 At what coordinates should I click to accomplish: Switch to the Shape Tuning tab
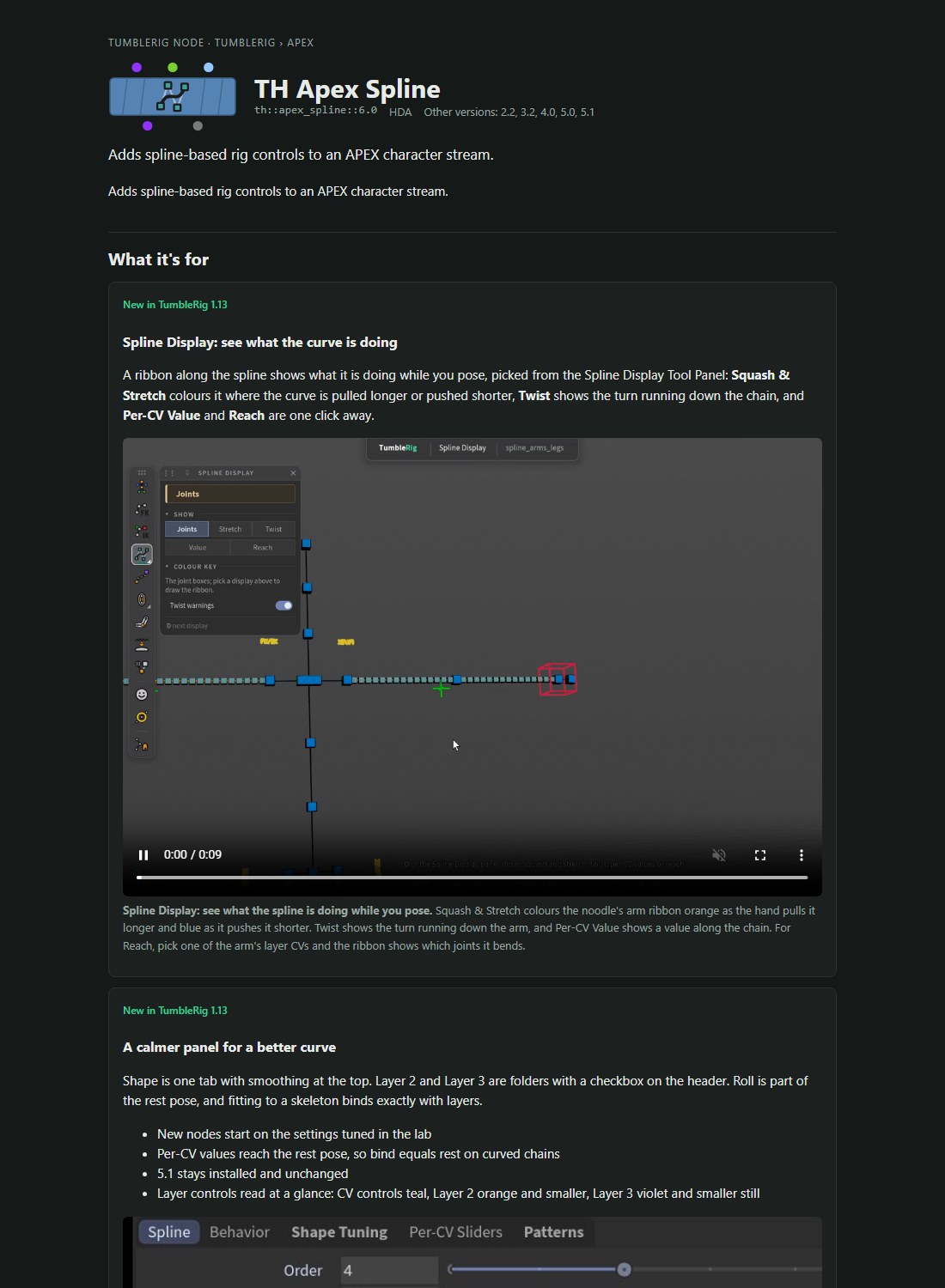click(x=339, y=1232)
